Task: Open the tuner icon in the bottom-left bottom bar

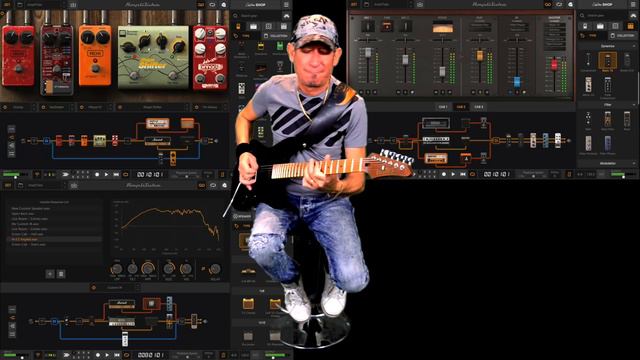Action: 37,355
